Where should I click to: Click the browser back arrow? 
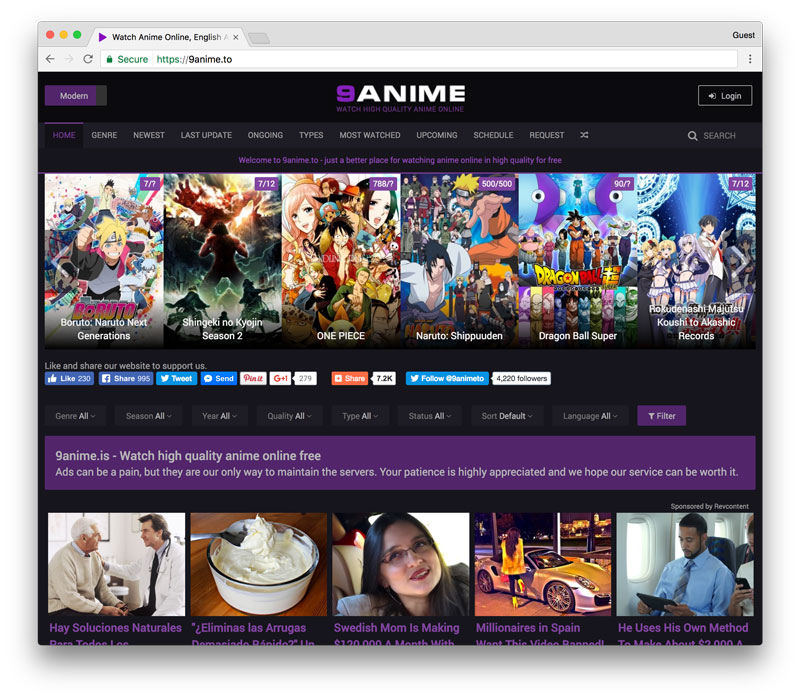50,59
